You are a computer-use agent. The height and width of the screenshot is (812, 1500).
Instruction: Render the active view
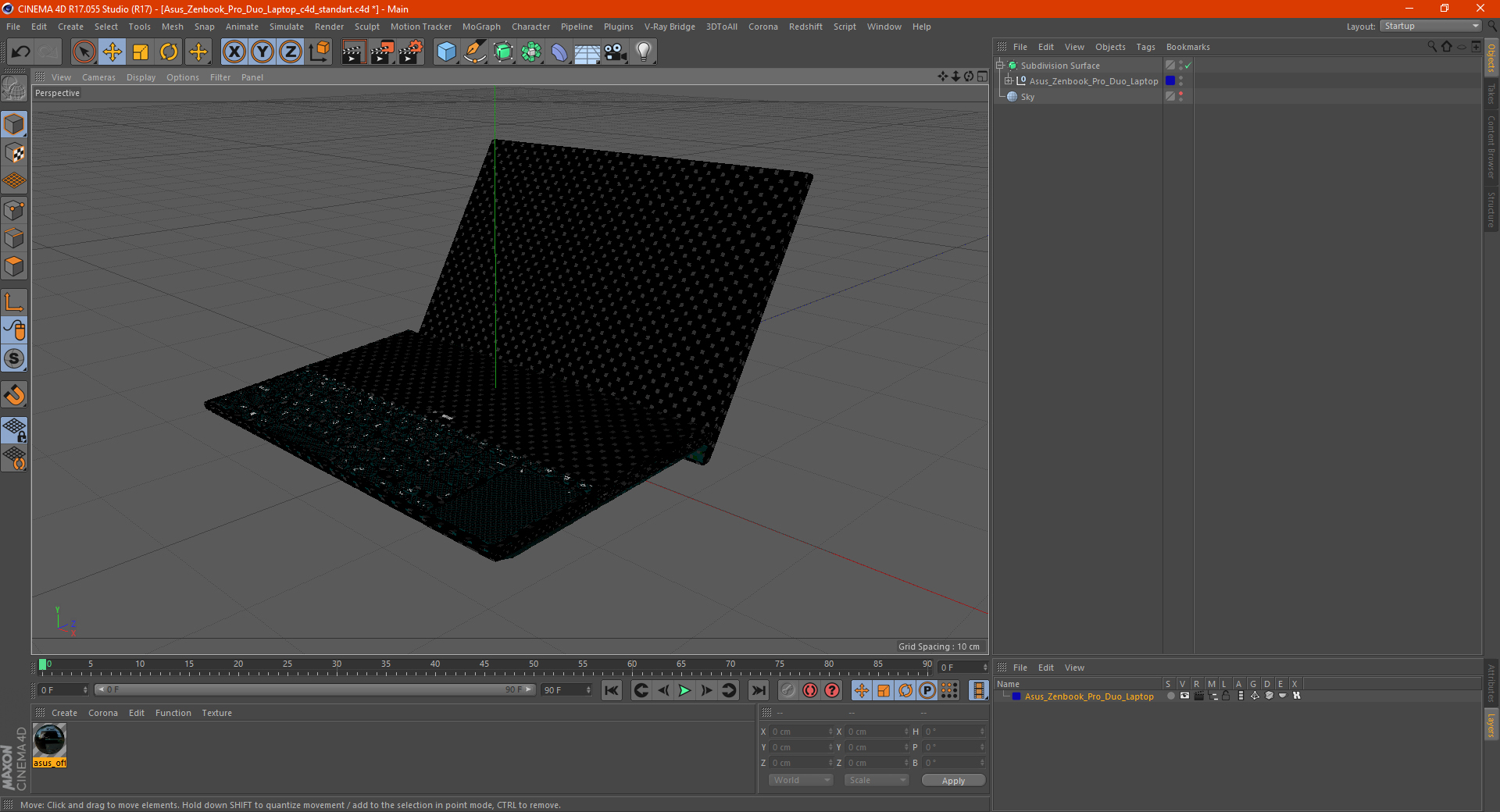click(353, 52)
